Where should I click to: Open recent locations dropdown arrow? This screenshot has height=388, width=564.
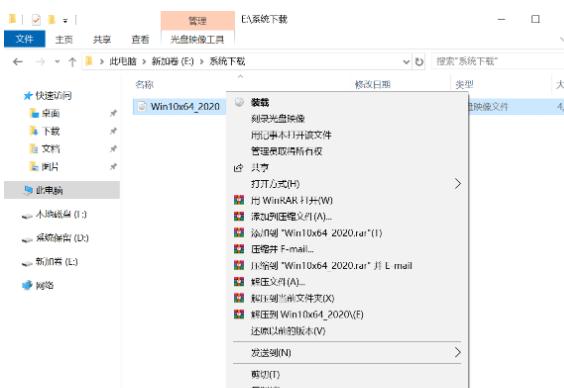(57, 62)
